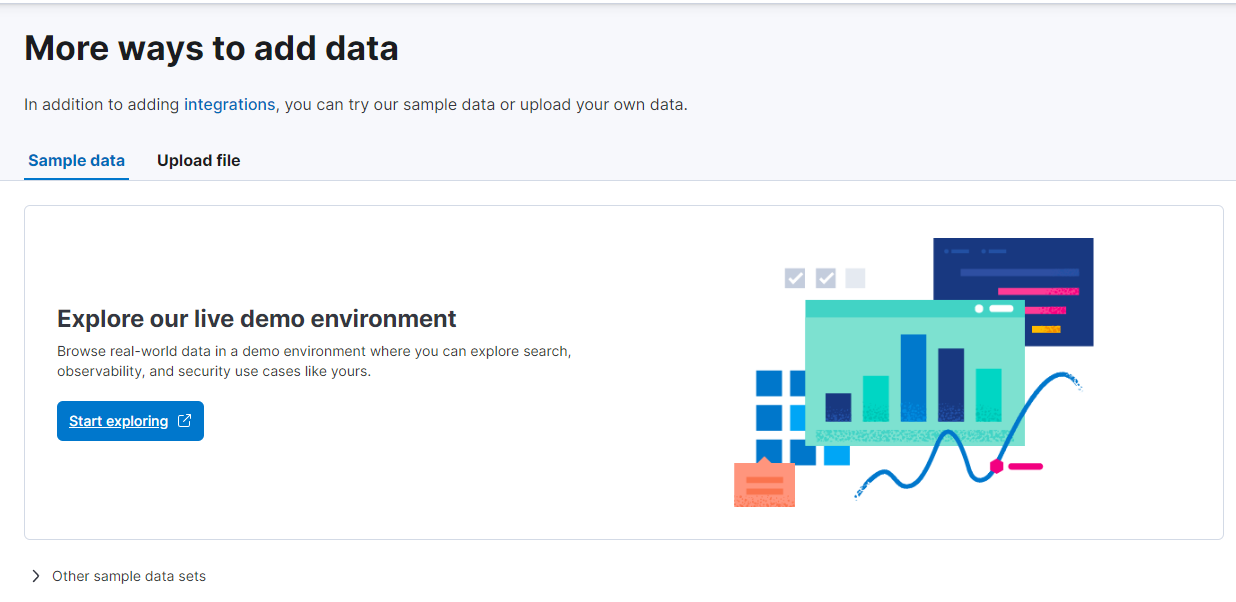Click the first checked box in the illustration
1236x602 pixels.
[x=795, y=278]
